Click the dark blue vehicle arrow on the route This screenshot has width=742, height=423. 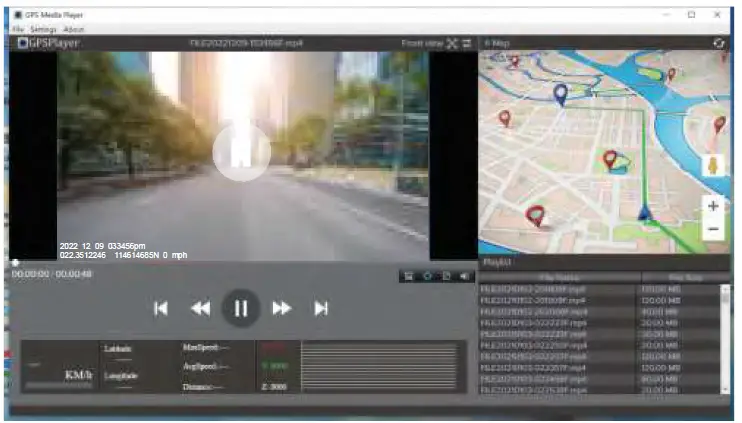pos(644,212)
